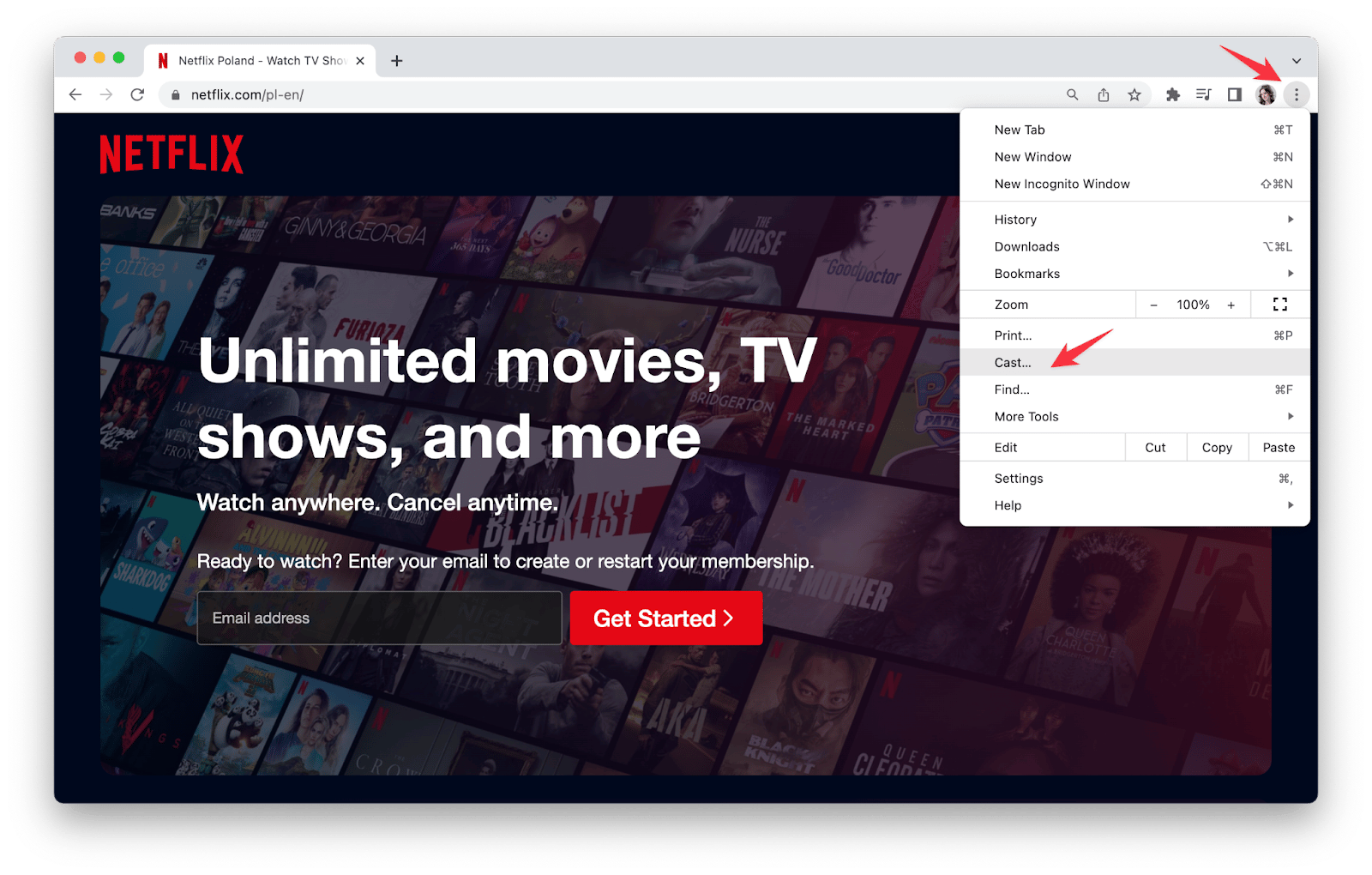Click the 100% zoom value

point(1193,305)
